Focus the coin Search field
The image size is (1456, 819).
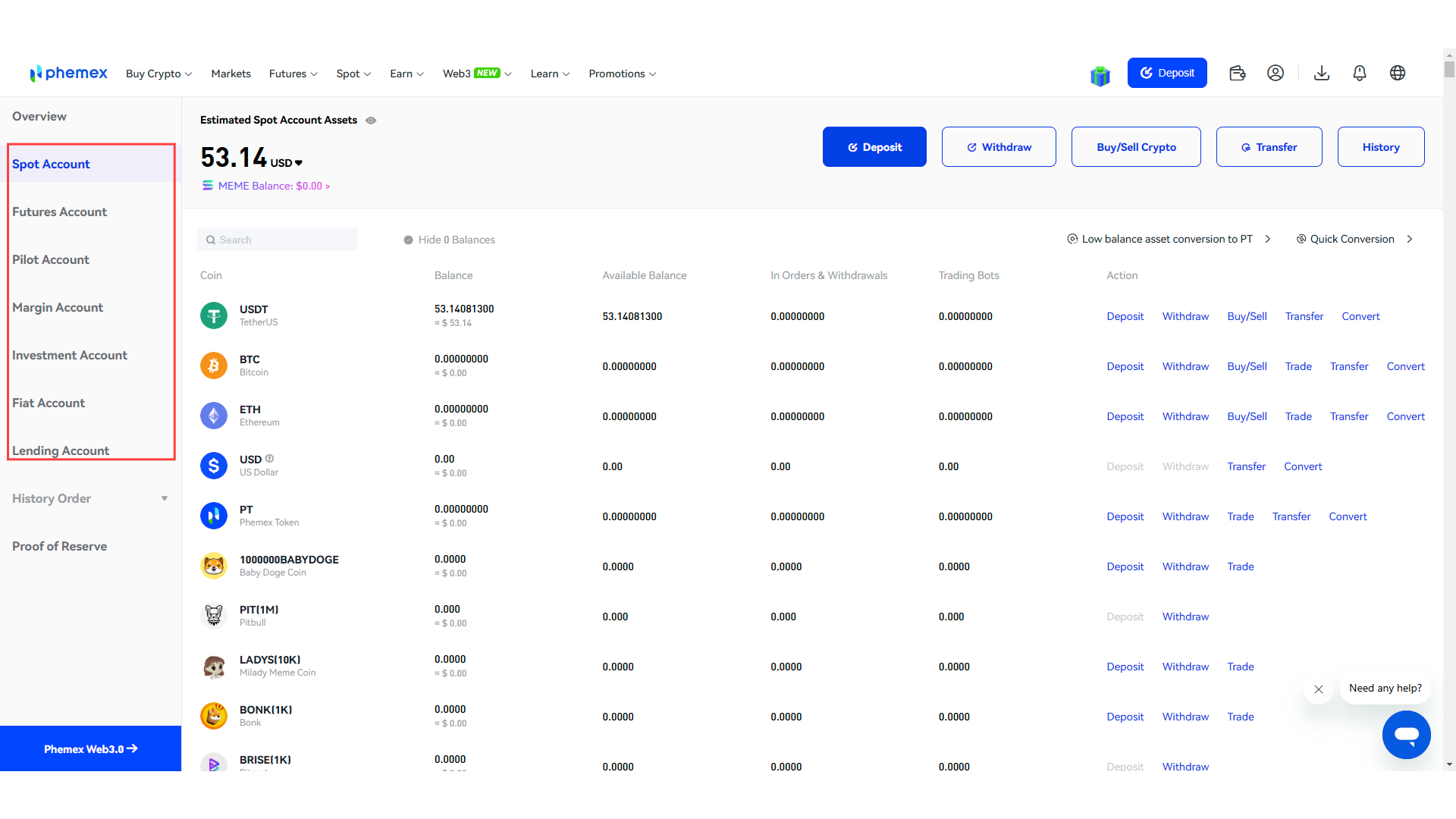click(278, 240)
